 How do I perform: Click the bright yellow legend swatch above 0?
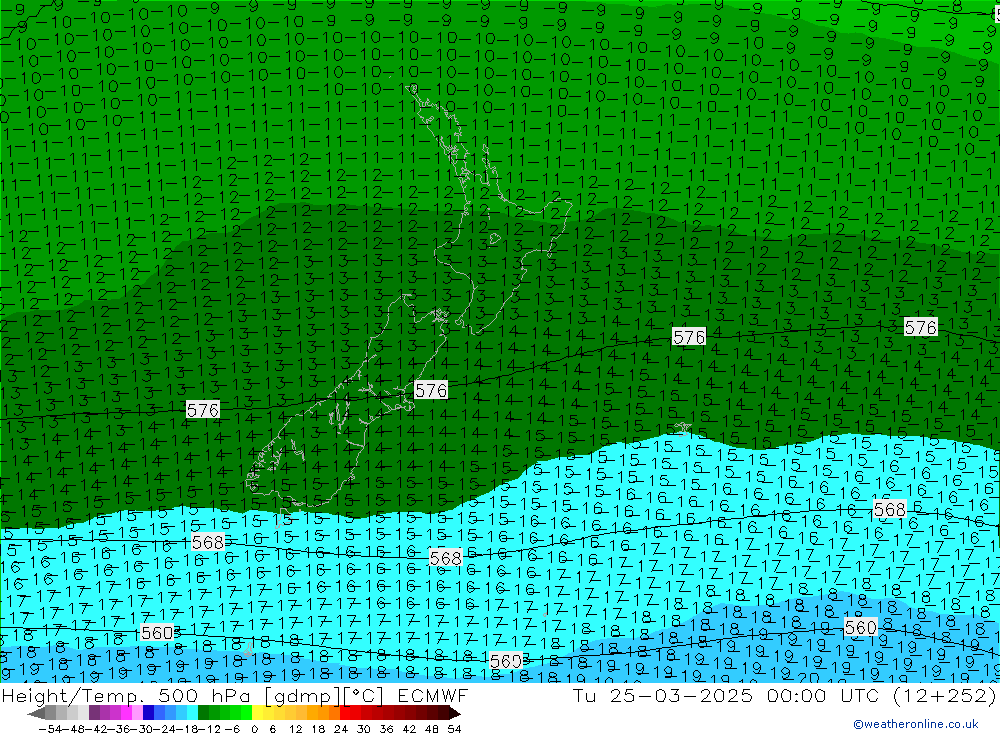(258, 713)
